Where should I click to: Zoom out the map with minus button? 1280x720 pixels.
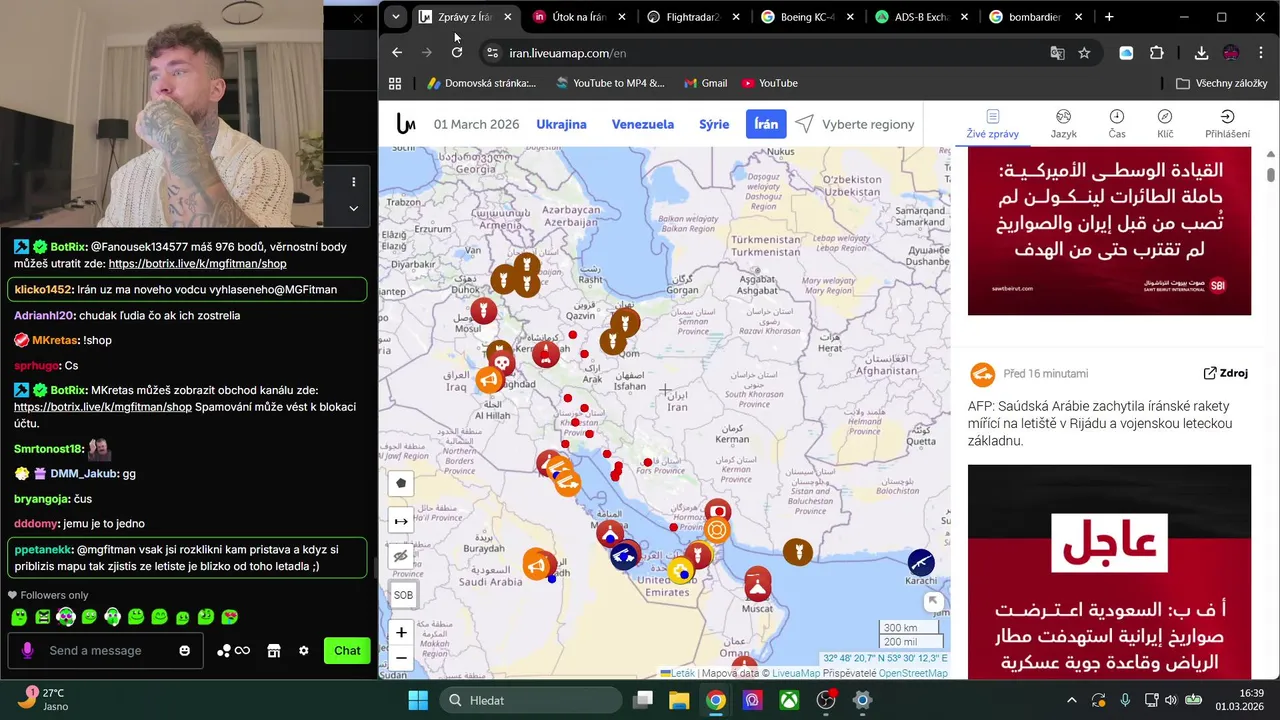(401, 658)
